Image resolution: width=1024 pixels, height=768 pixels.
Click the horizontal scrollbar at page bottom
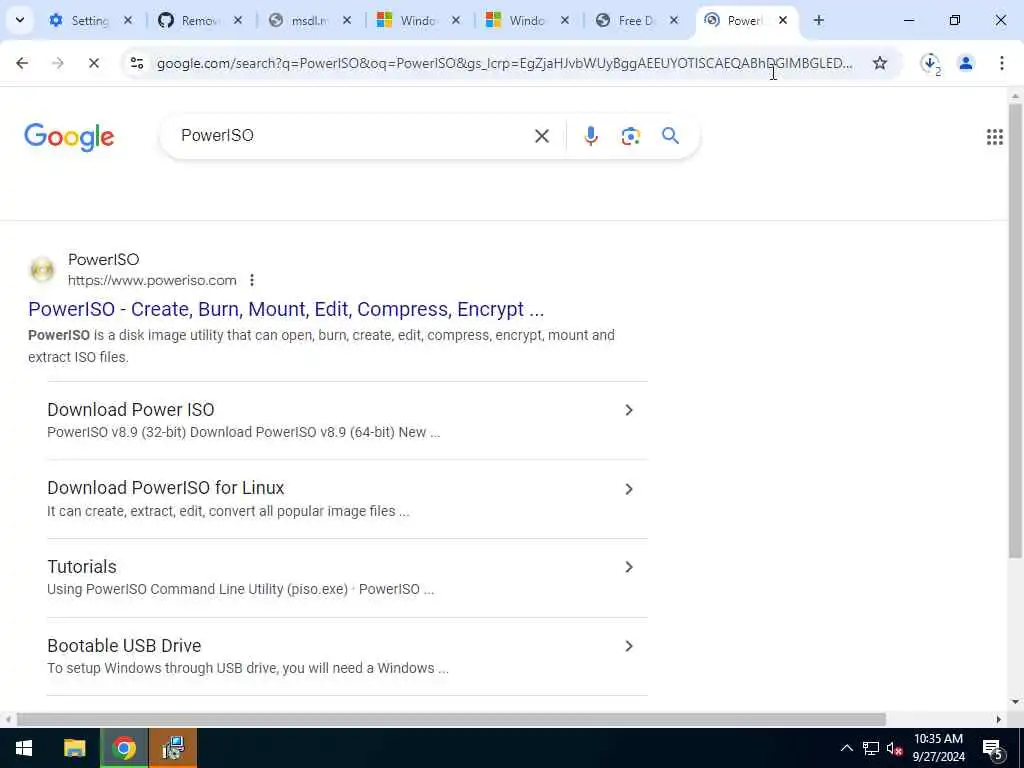(x=451, y=719)
